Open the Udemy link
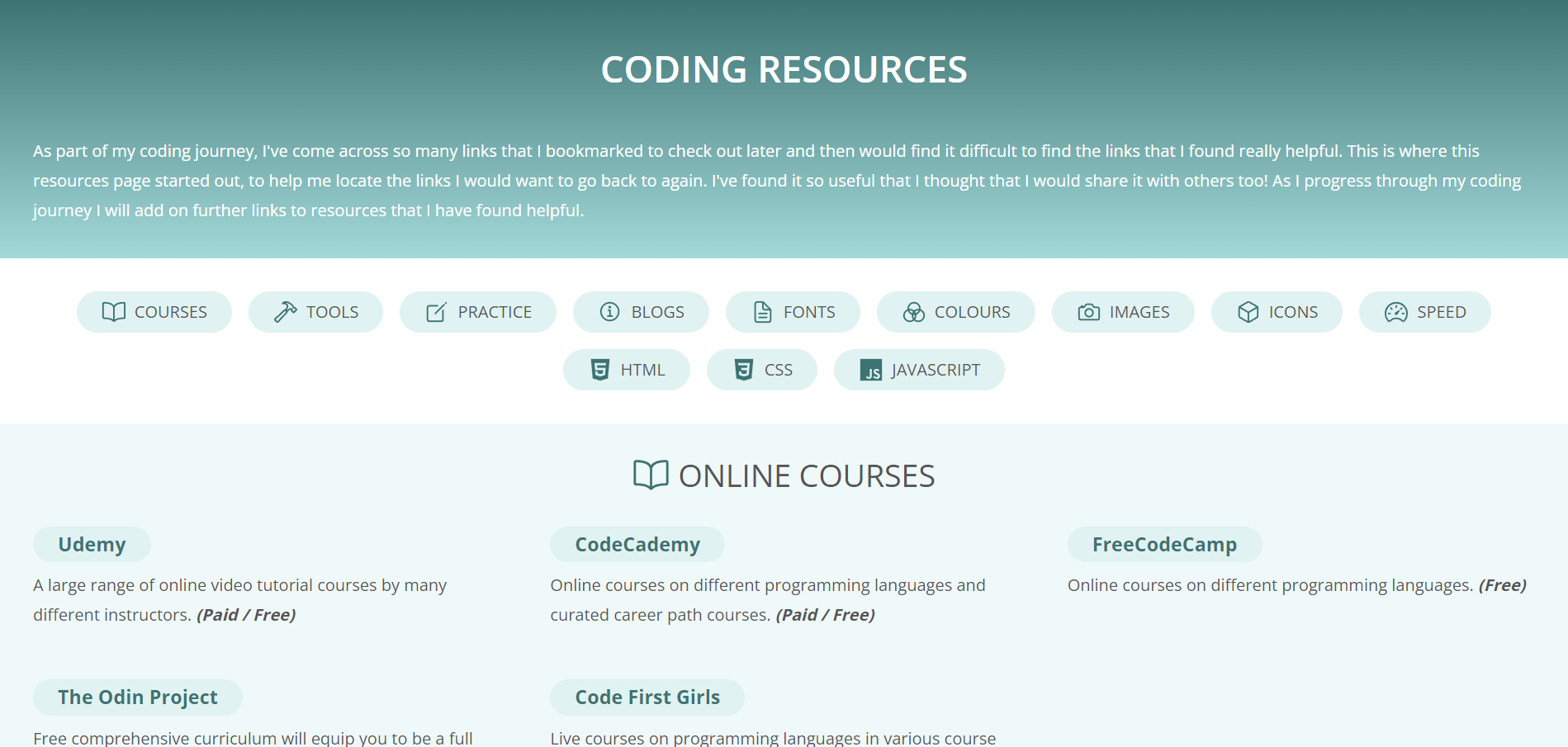This screenshot has width=1568, height=747. click(92, 545)
